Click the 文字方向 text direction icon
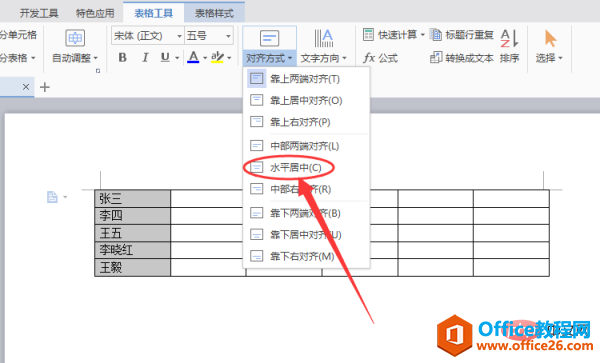 coord(324,38)
